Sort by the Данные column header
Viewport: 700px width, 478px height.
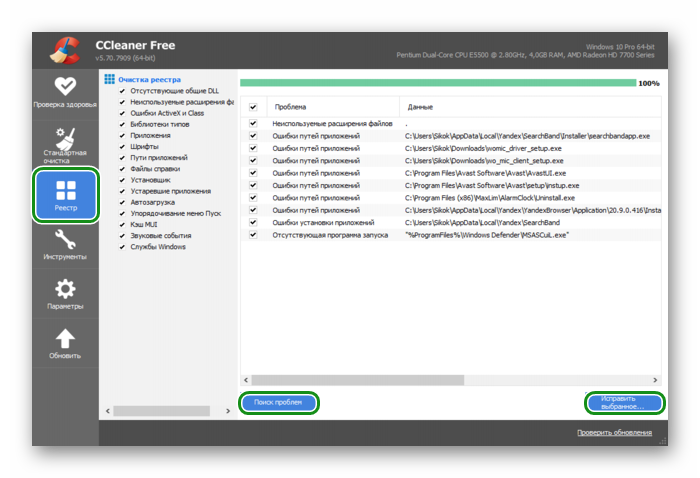pyautogui.click(x=530, y=107)
